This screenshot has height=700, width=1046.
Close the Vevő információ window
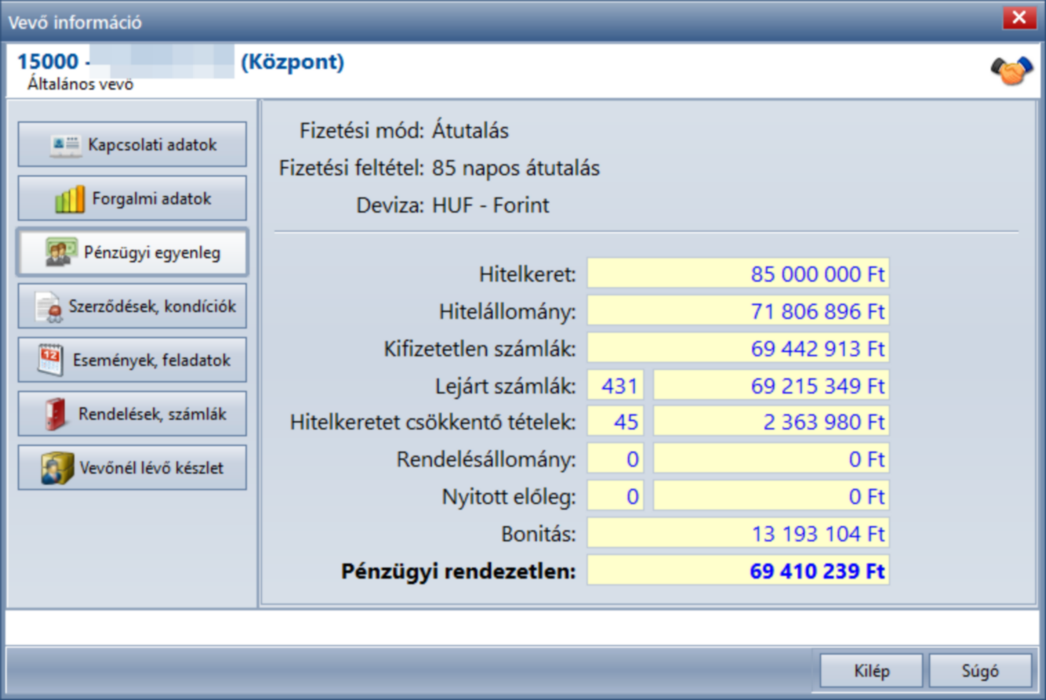point(1019,17)
